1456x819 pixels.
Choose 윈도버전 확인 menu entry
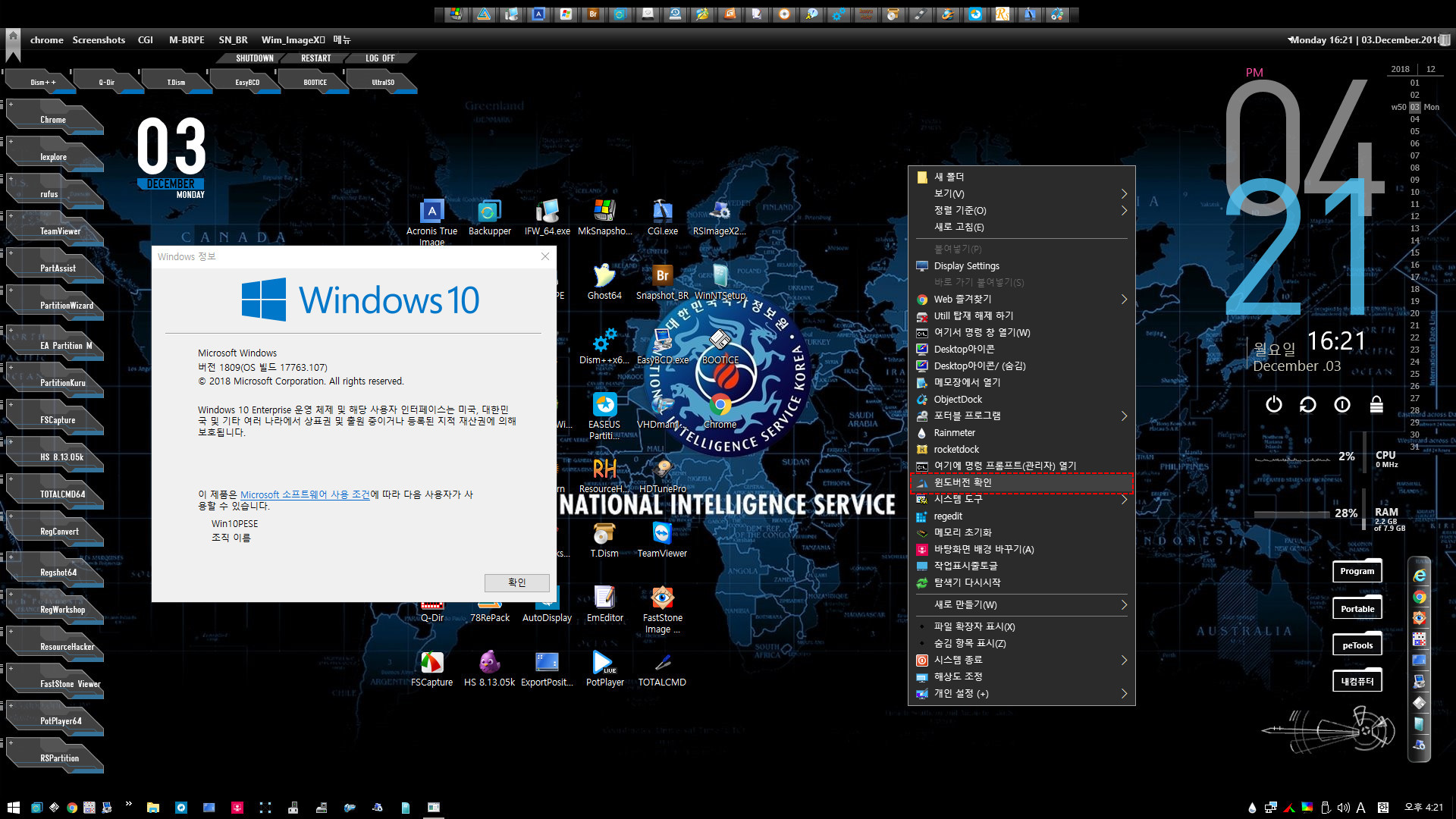[x=1021, y=482]
